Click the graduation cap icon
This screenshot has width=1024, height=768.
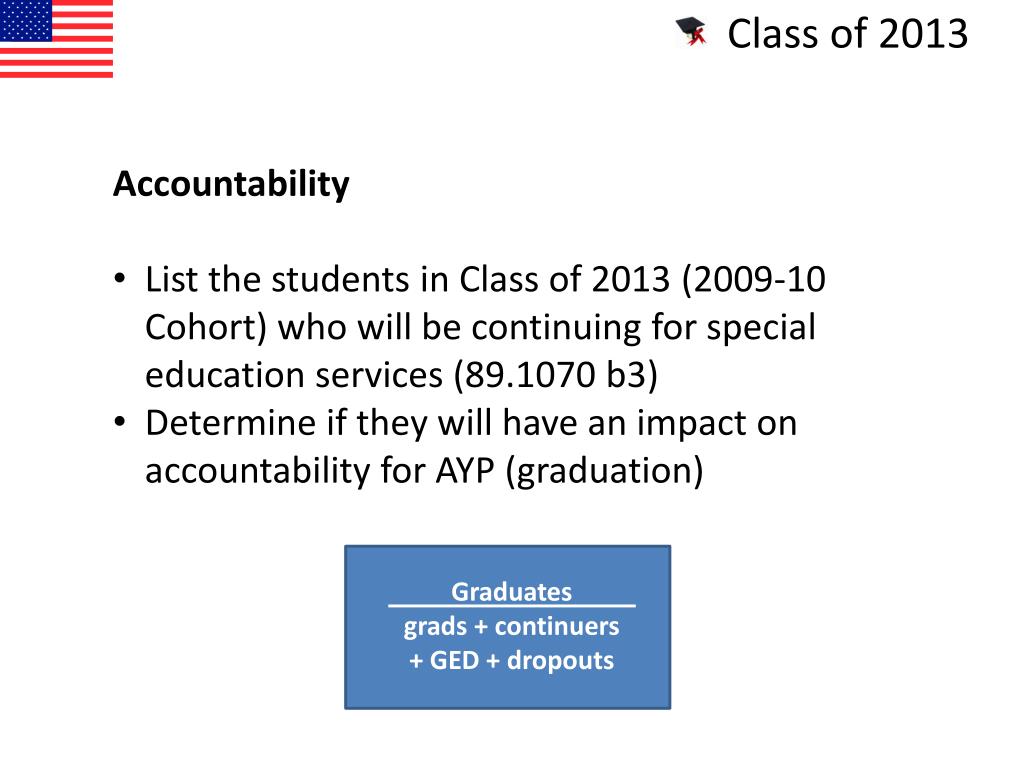pos(692,32)
